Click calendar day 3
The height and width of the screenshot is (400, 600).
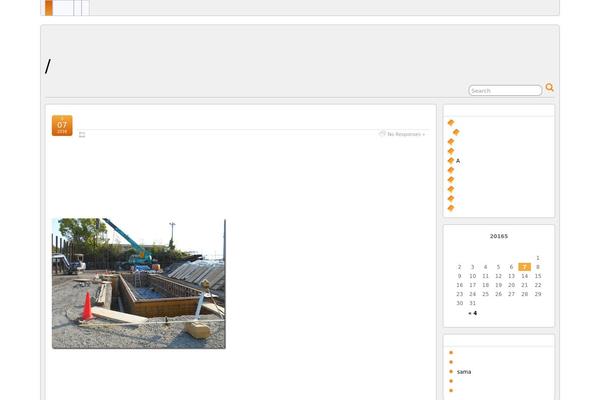click(x=473, y=267)
